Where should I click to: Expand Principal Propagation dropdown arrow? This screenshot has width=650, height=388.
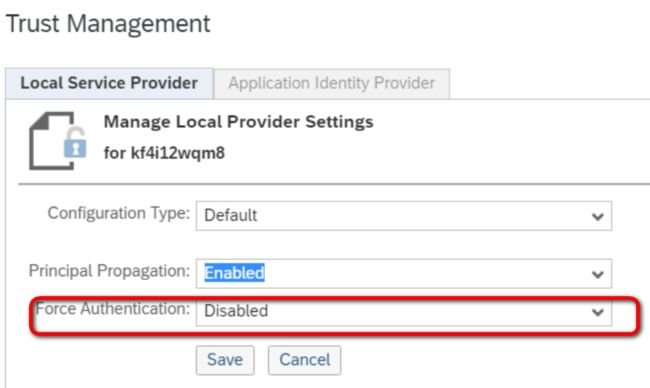point(597,274)
